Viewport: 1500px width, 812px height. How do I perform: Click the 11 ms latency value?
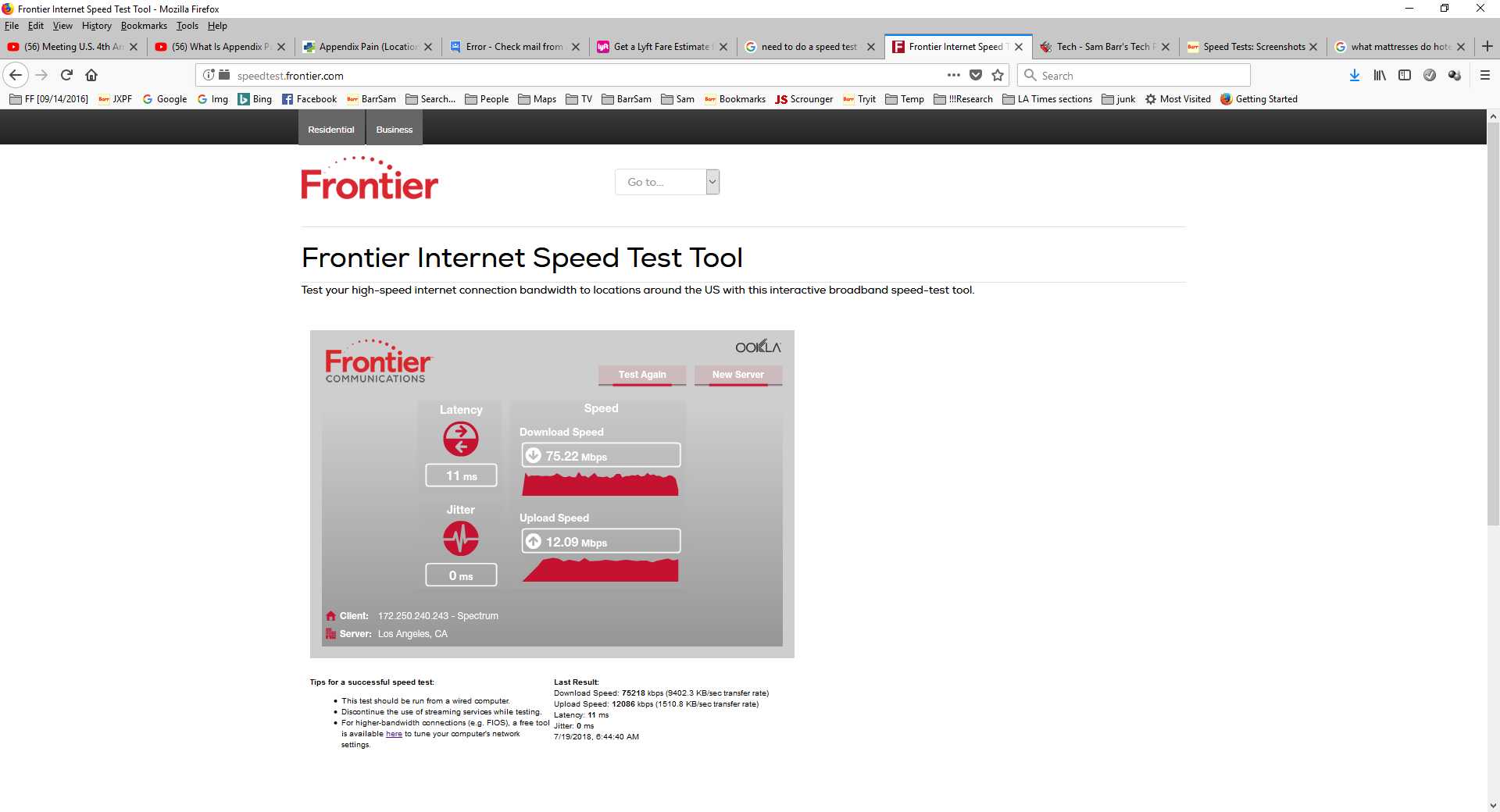(x=461, y=475)
